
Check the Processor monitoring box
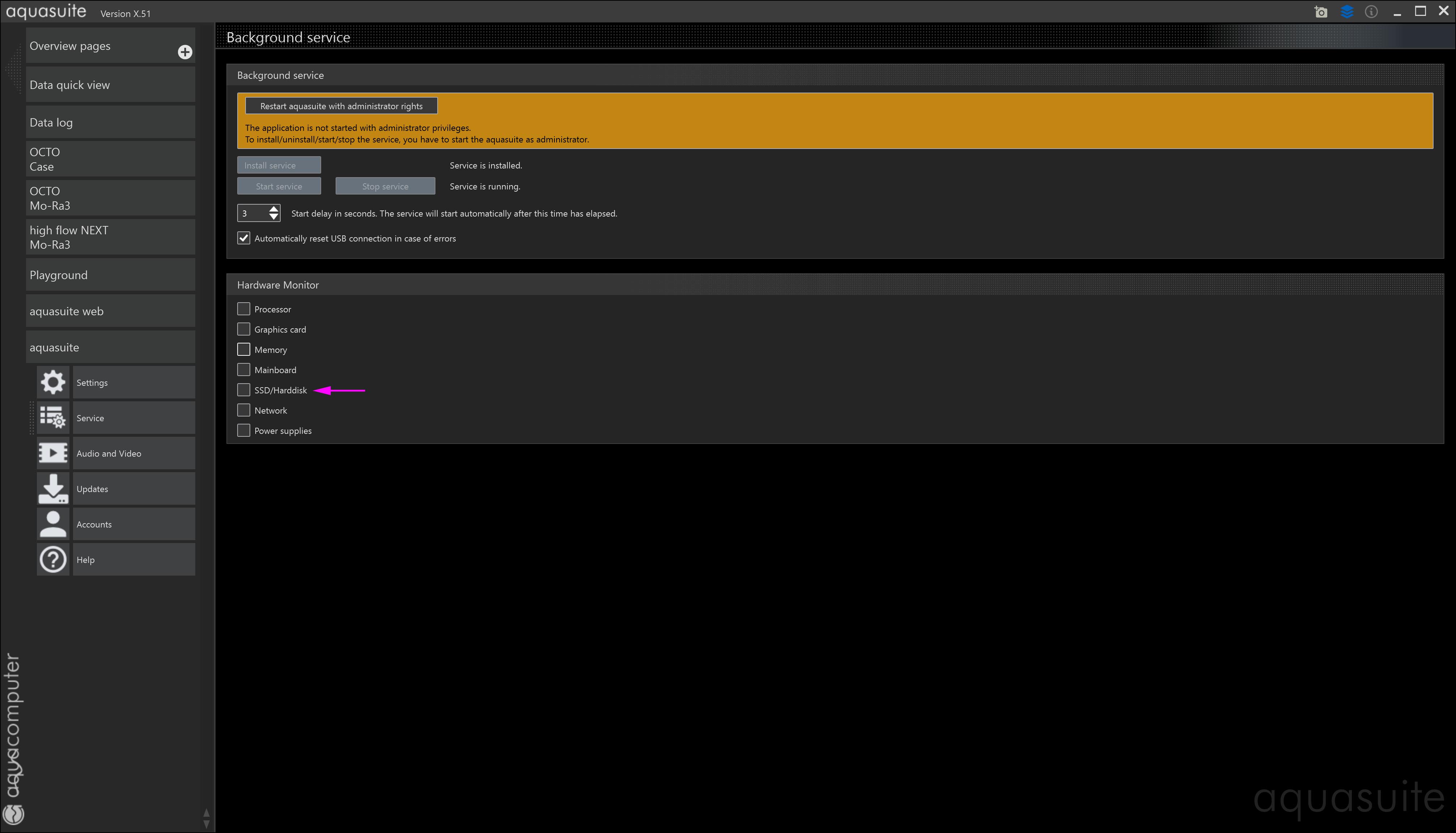point(244,309)
